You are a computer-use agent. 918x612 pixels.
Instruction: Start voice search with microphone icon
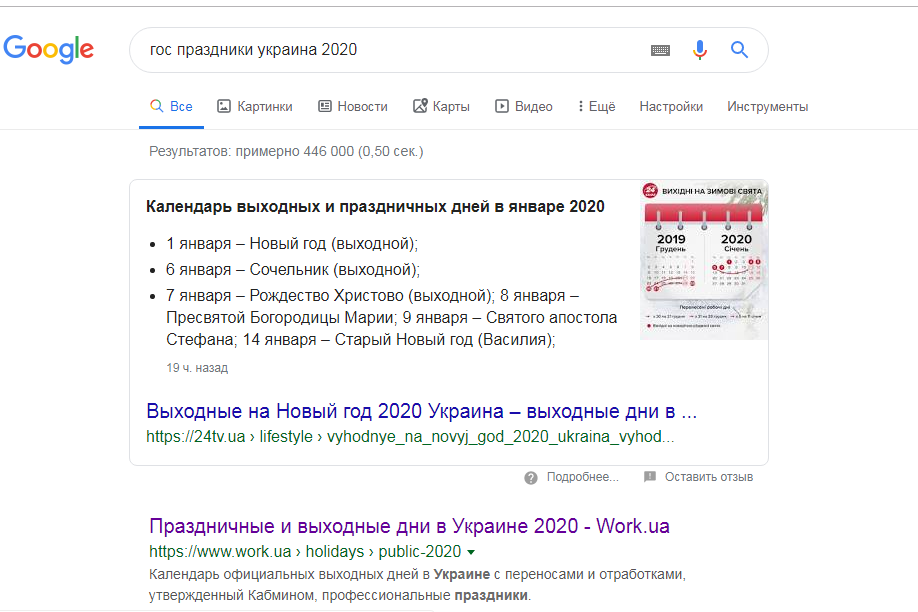tap(700, 50)
